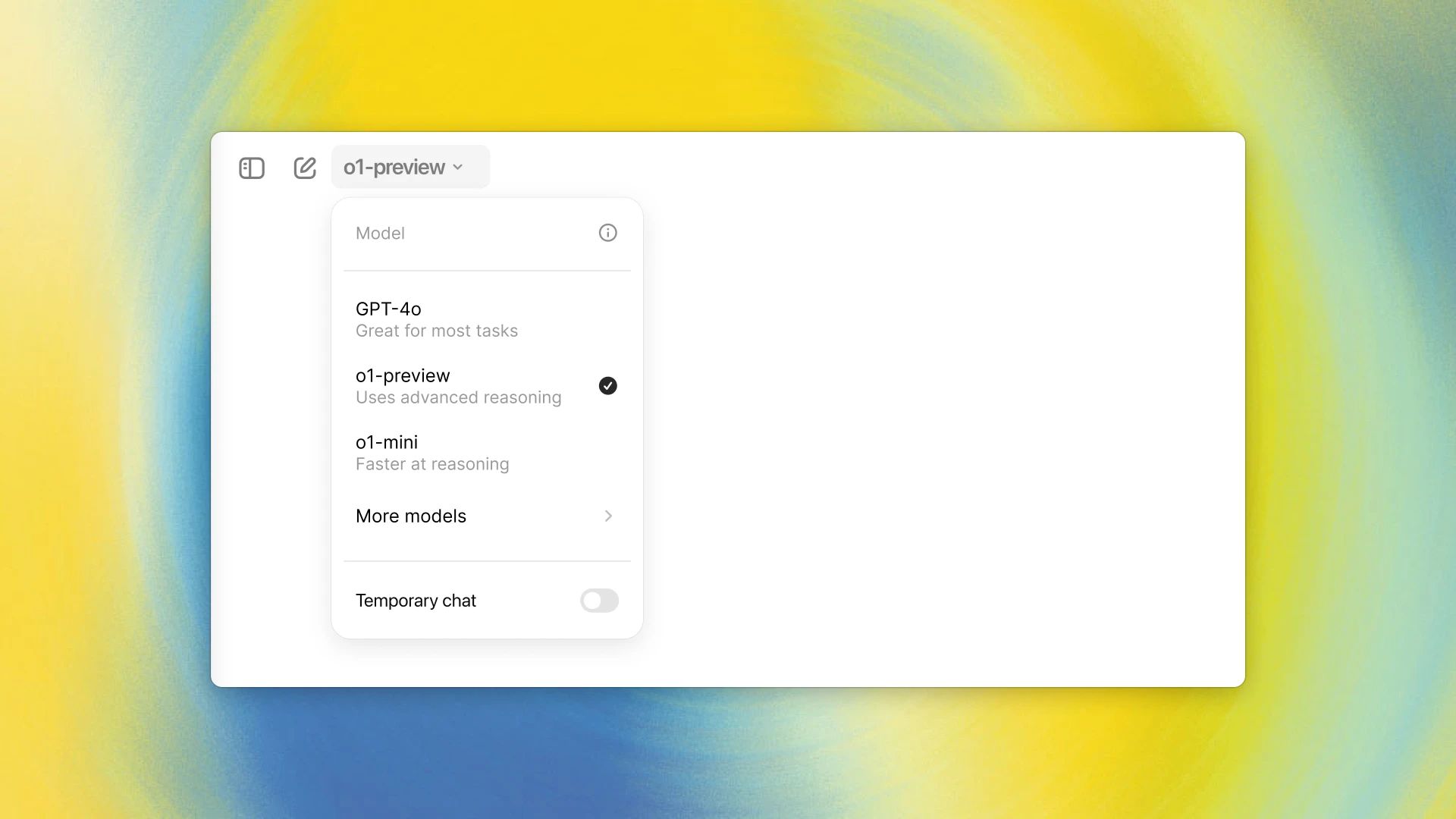Click the Model label header
This screenshot has height=819, width=1456.
click(380, 232)
